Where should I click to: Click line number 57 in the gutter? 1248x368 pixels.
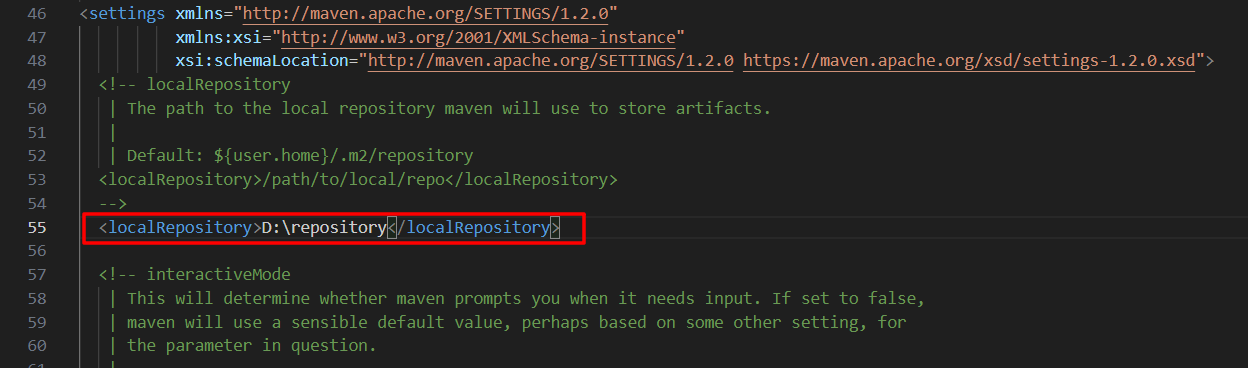(x=38, y=274)
